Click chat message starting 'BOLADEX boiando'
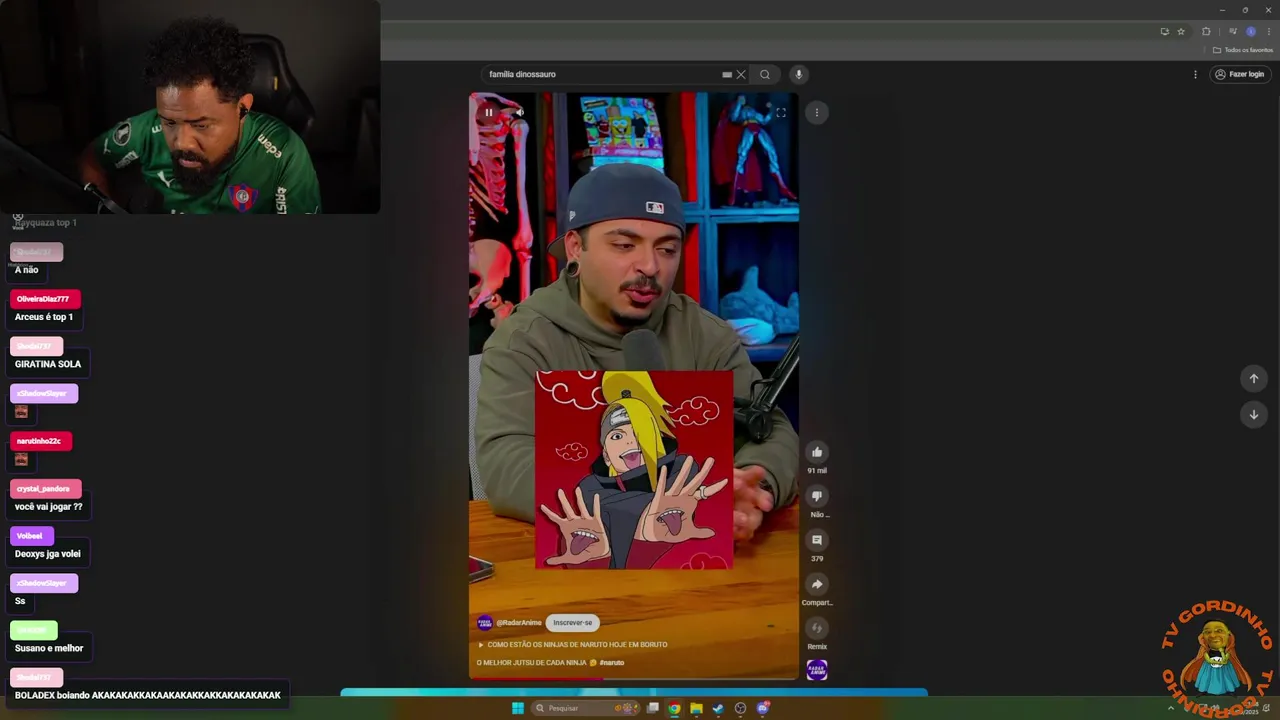The height and width of the screenshot is (720, 1280). 148,695
